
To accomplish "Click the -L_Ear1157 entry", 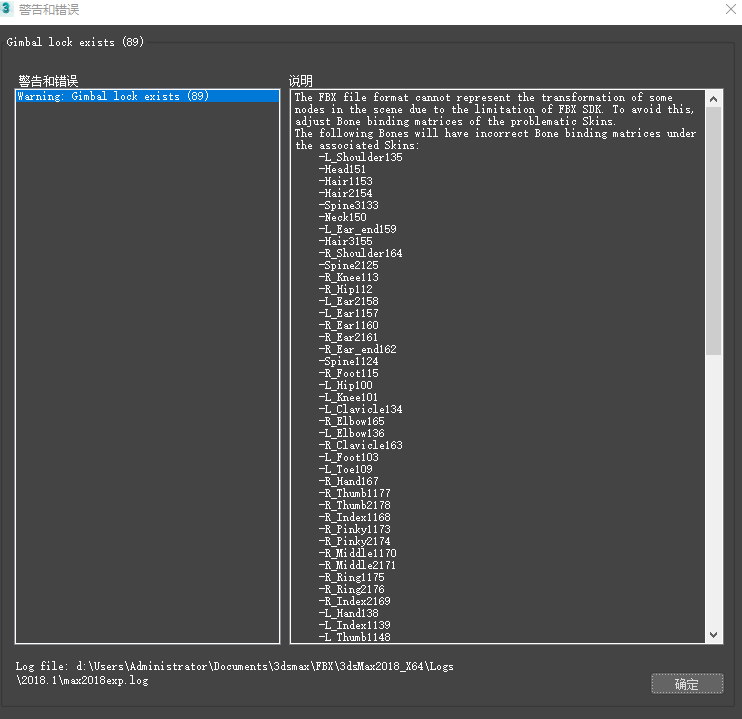I will [349, 313].
